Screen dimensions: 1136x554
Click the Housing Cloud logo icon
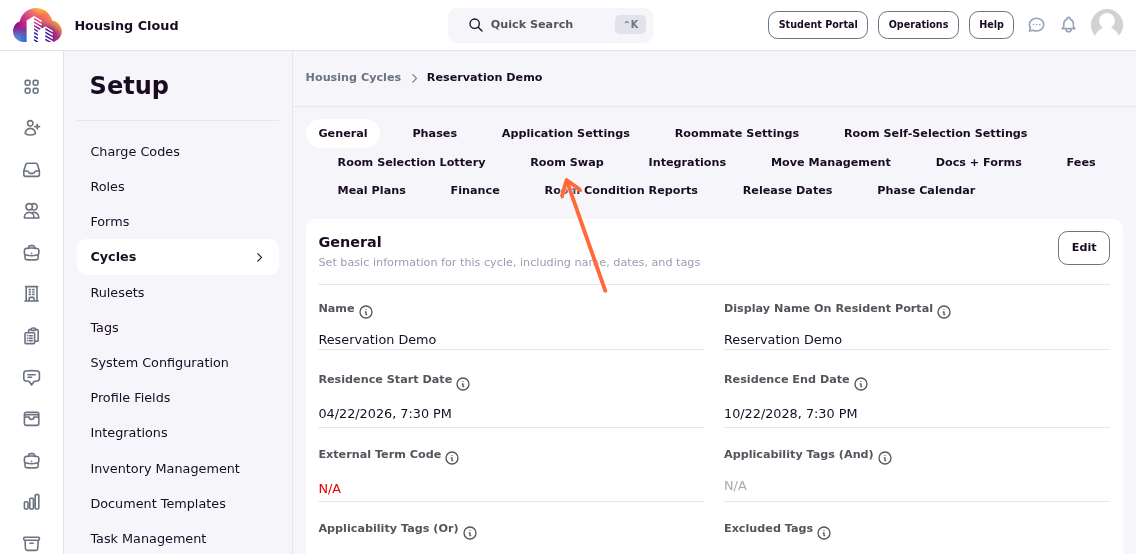tap(38, 25)
